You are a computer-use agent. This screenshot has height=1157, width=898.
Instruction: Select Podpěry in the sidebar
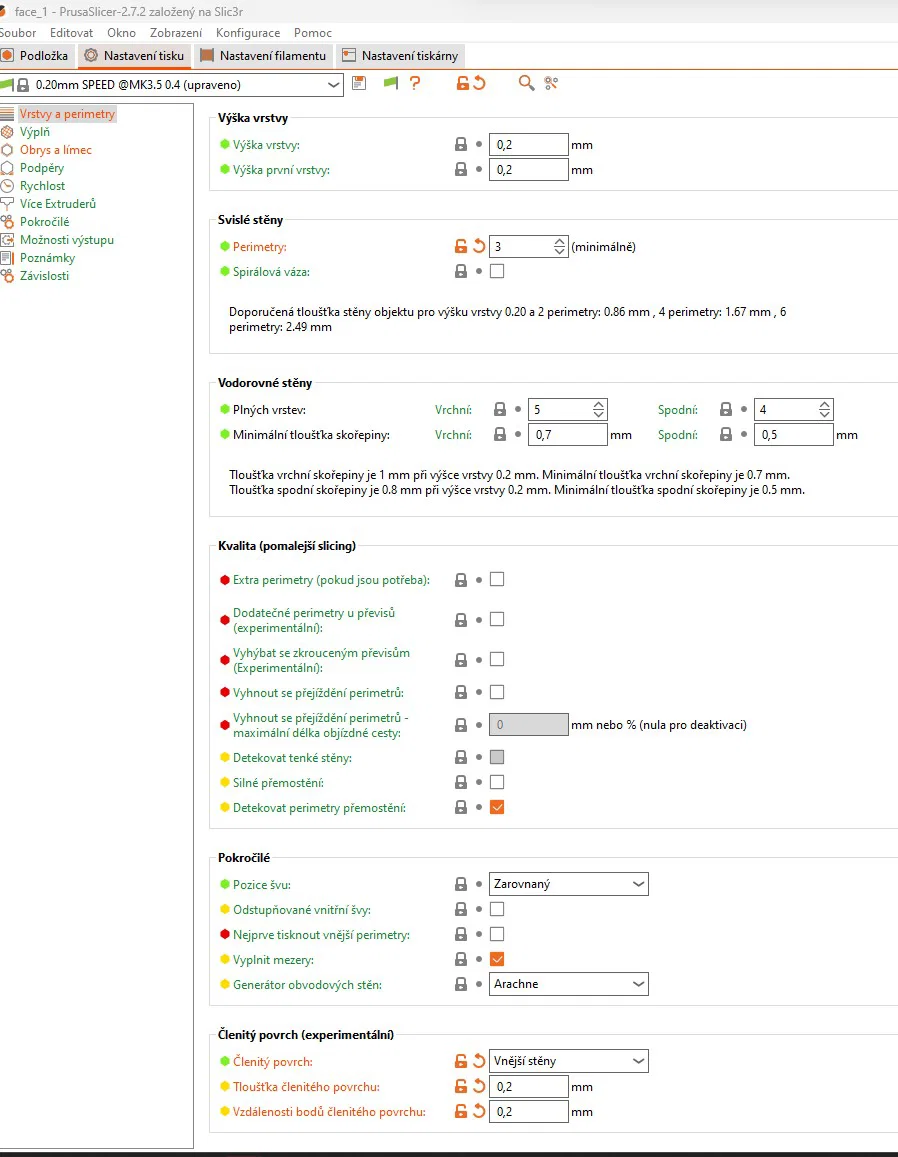tap(42, 168)
